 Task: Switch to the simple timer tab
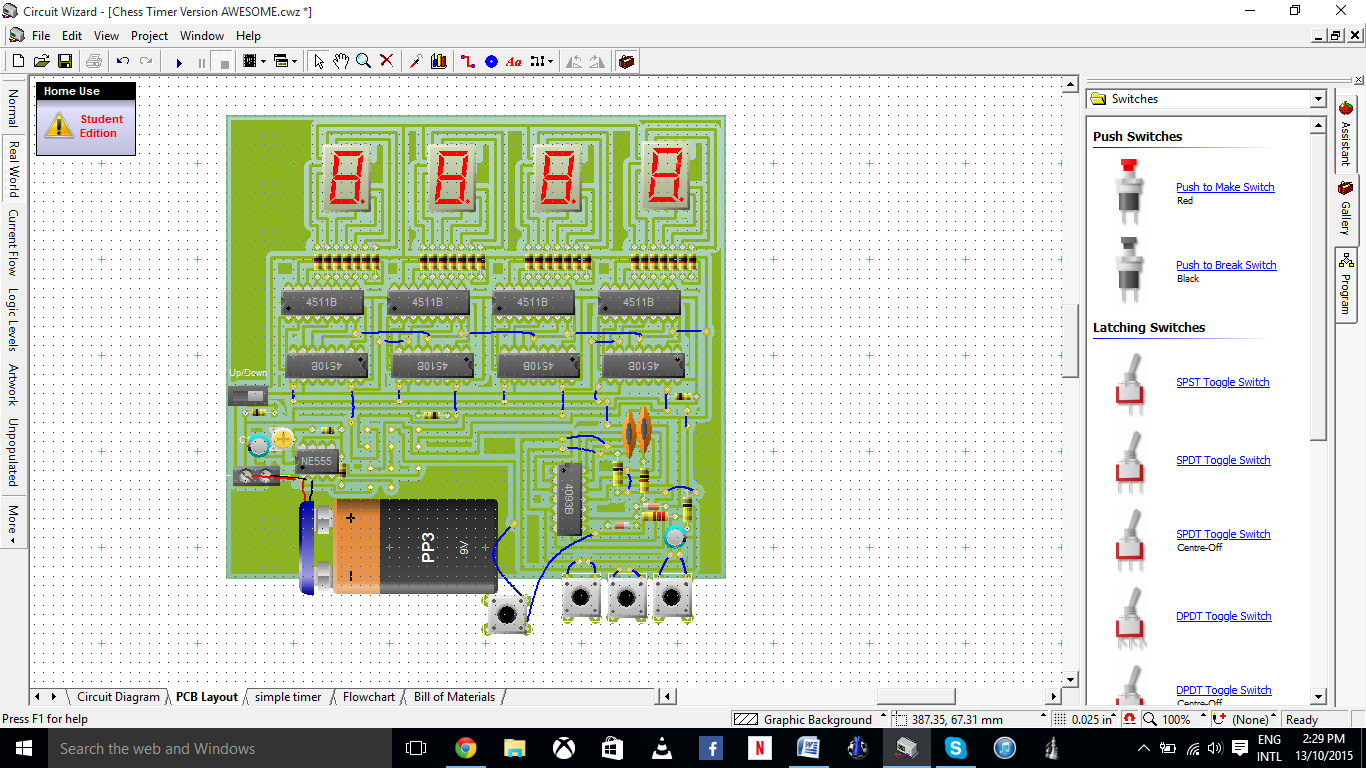click(288, 697)
